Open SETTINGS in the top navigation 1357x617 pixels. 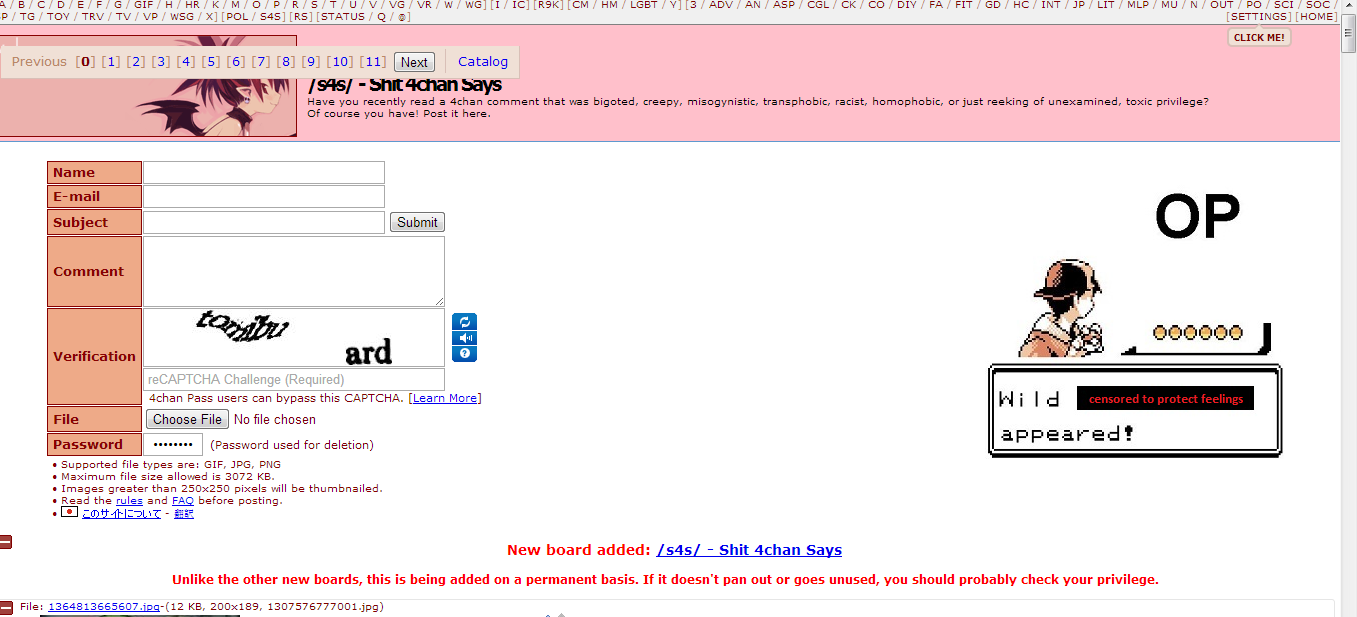coord(1259,17)
